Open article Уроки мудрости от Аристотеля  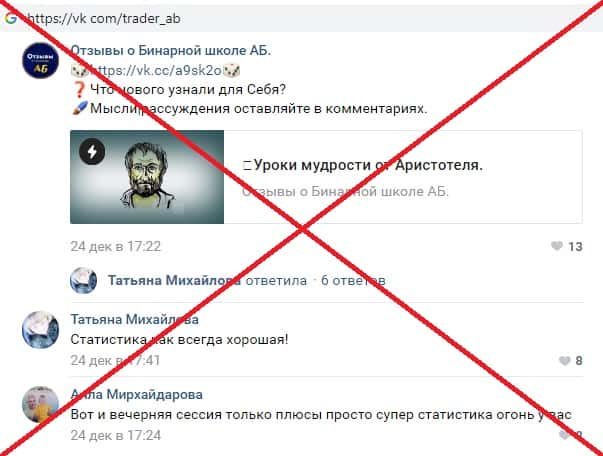363,165
